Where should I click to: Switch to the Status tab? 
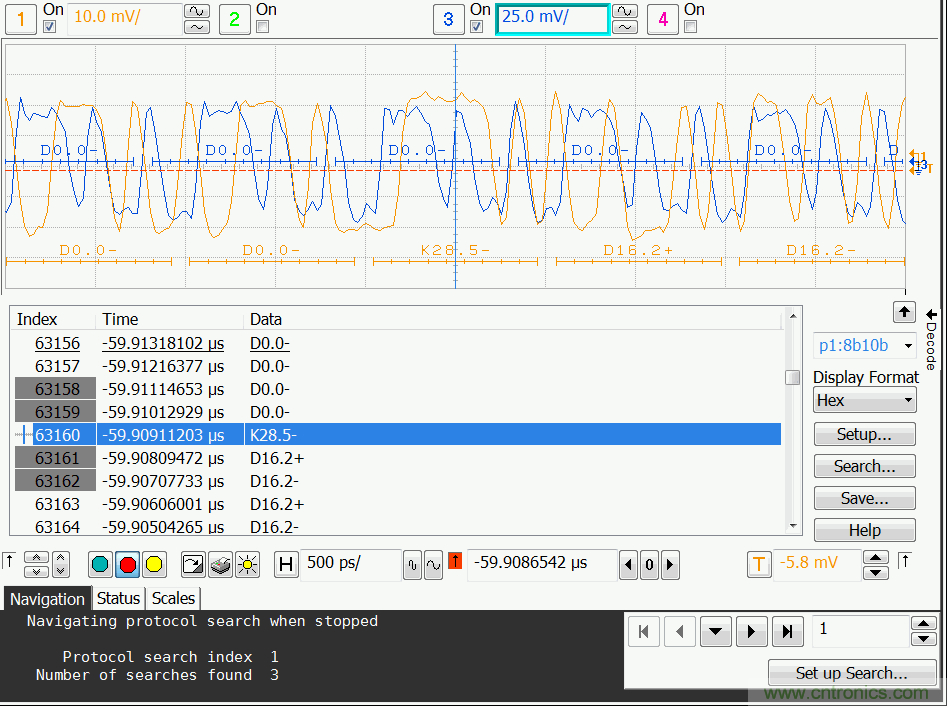point(118,598)
